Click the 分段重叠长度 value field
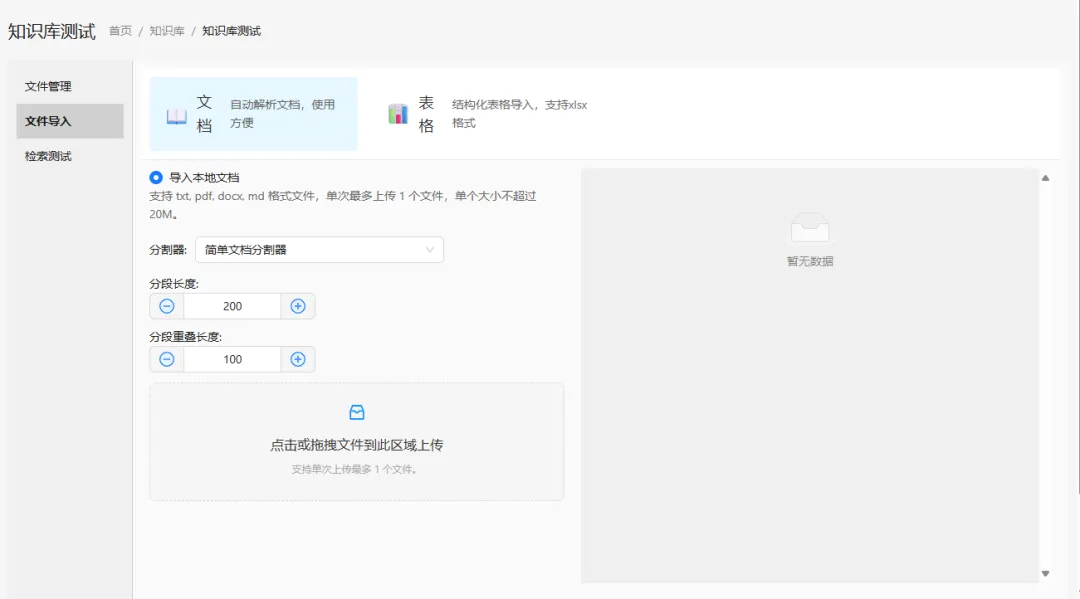This screenshot has height=599, width=1080. (232, 359)
